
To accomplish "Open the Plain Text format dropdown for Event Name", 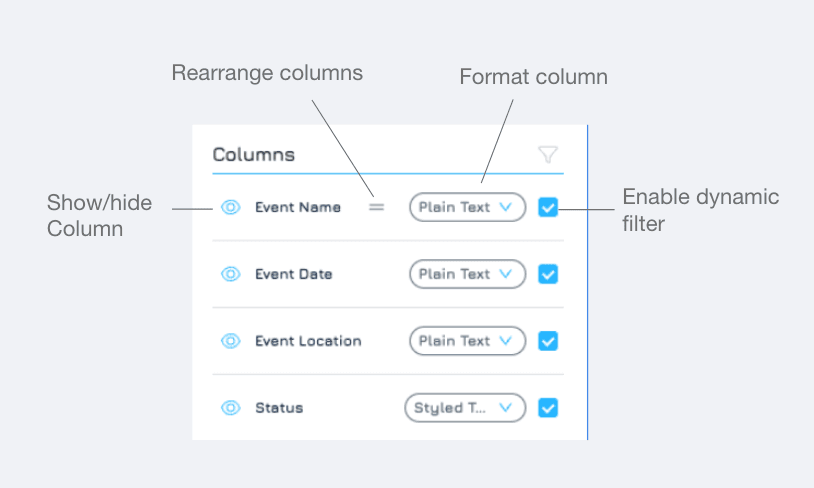I will click(x=467, y=207).
